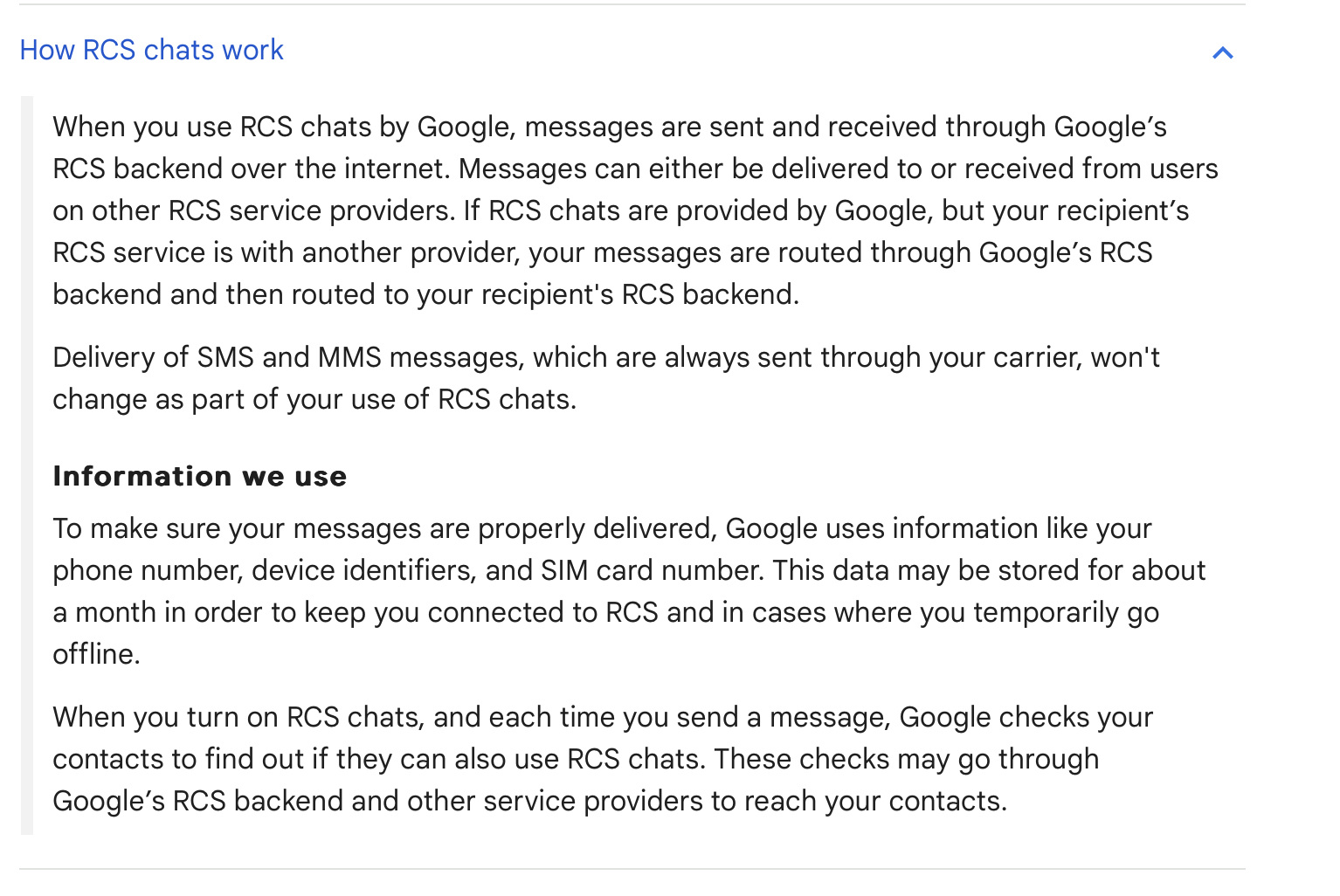This screenshot has width=1340, height=896.
Task: Click the line beginning "Delivery of SMS and MMS"
Action: [x=606, y=357]
